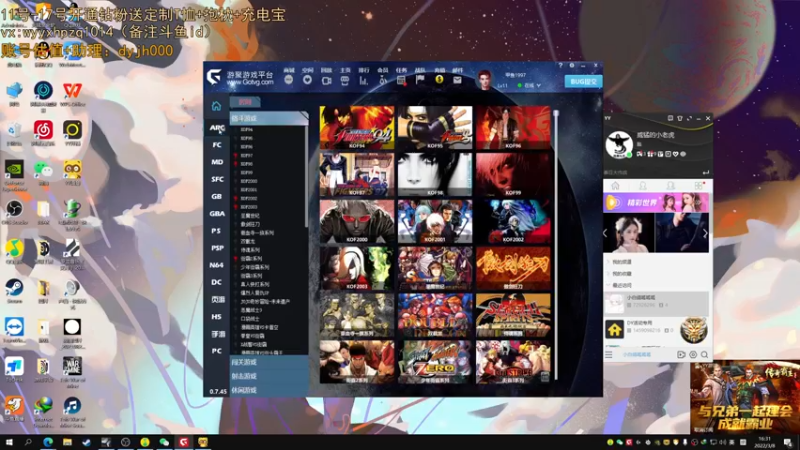Expand the second blue category below the game list

coord(269,376)
